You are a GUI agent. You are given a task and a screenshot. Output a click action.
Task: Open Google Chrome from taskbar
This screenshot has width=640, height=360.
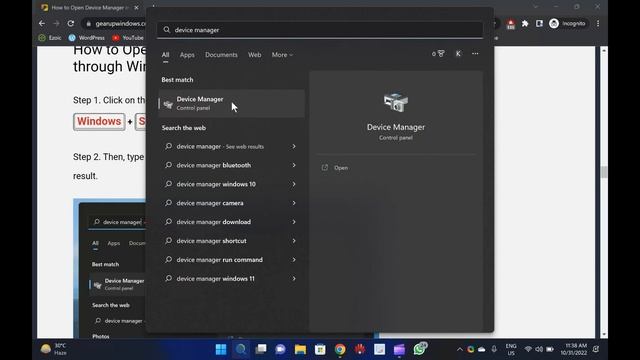click(340, 349)
